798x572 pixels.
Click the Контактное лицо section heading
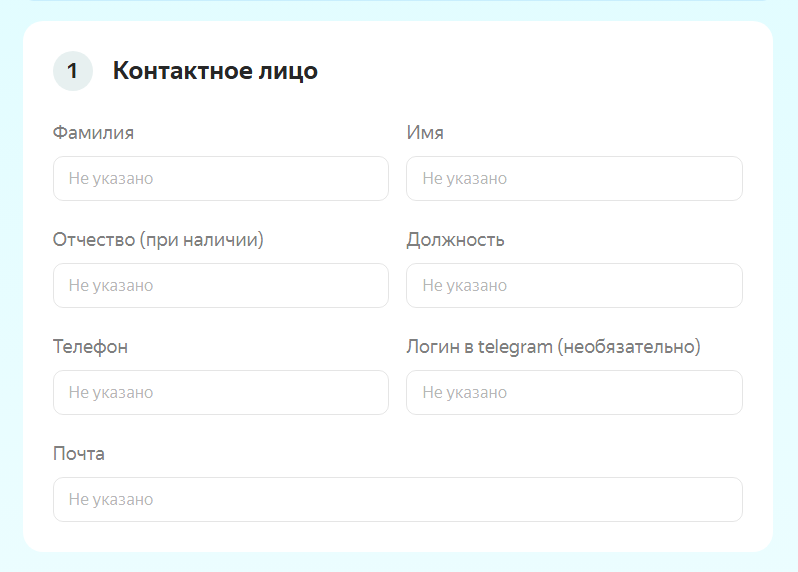[215, 71]
